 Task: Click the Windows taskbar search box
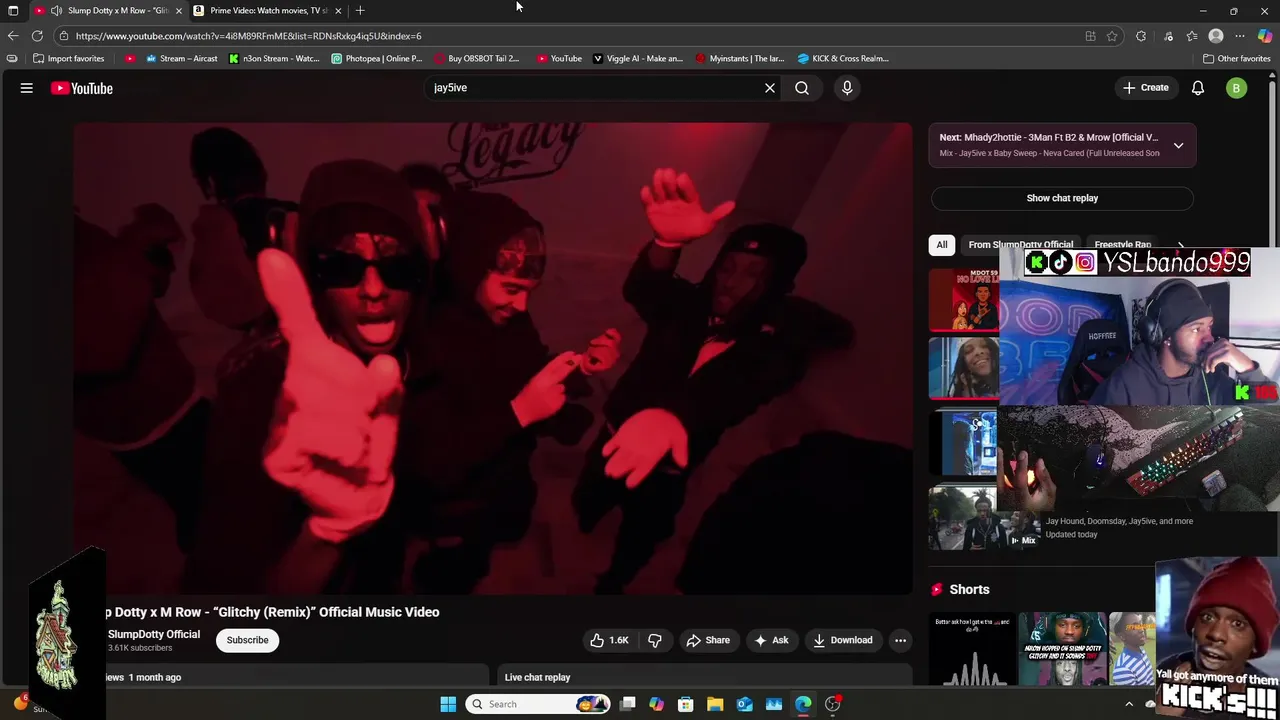(x=539, y=704)
